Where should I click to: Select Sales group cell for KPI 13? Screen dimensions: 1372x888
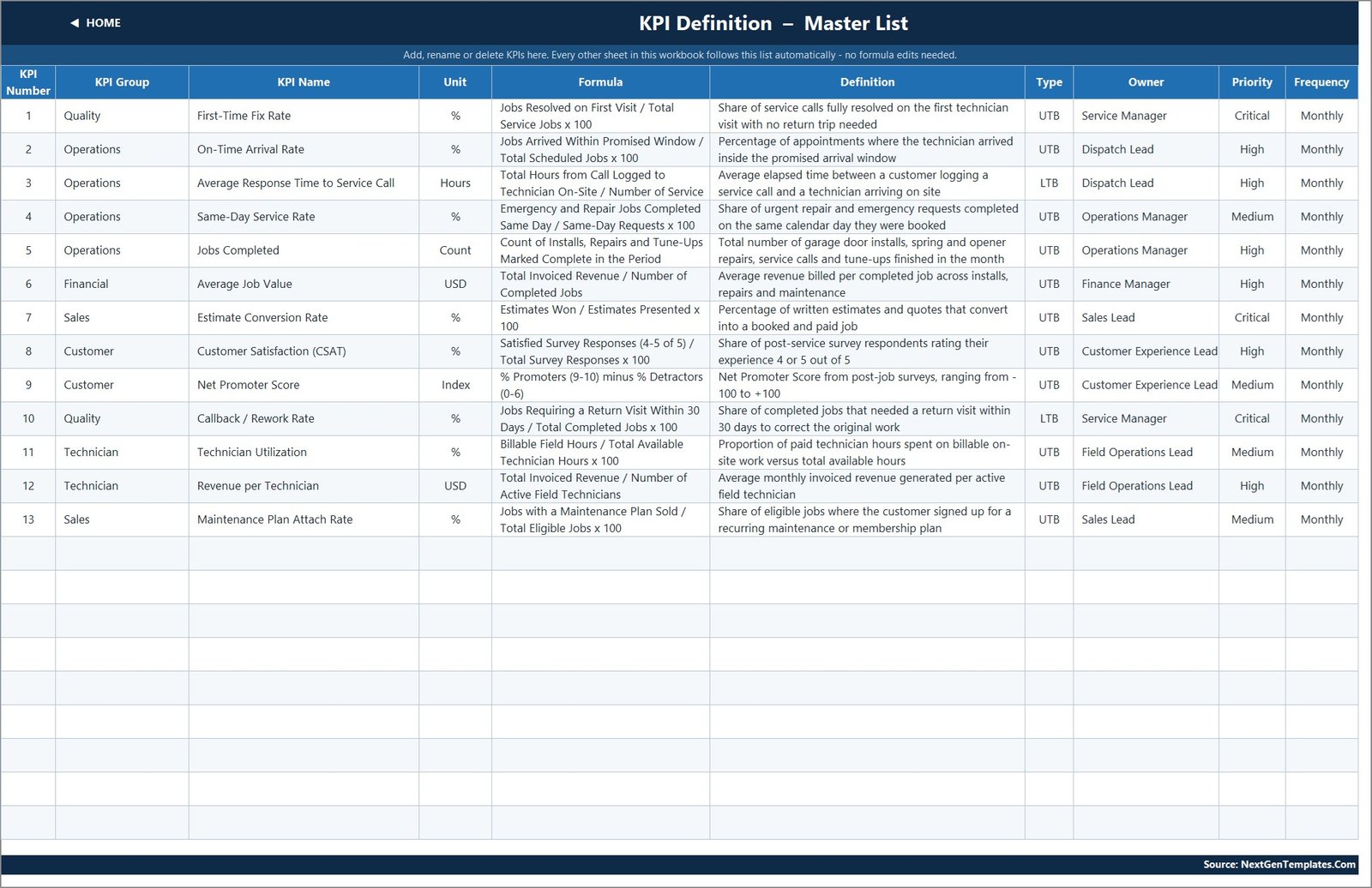122,519
